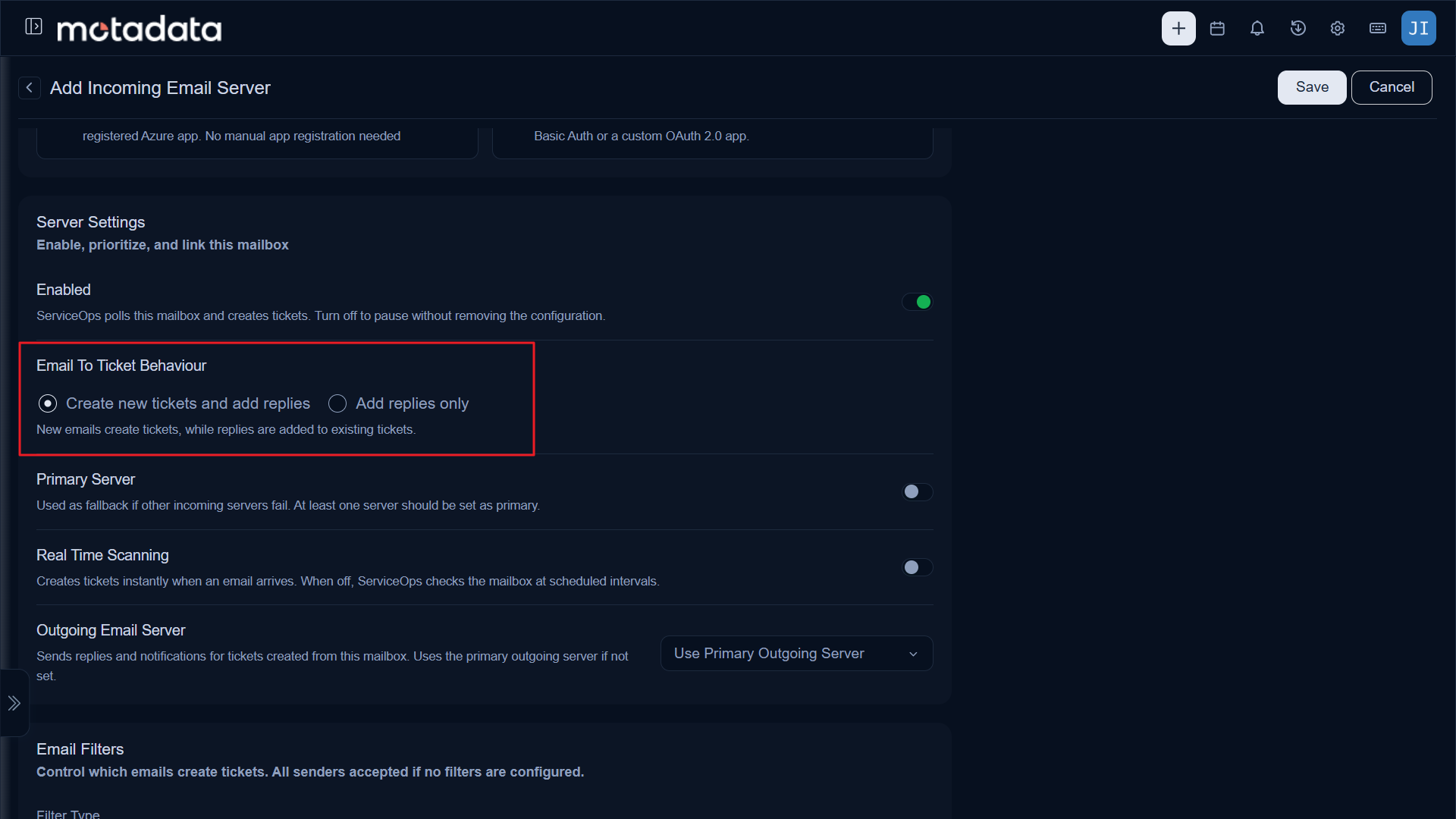Click the Save button
This screenshot has width=1456, height=819.
point(1311,87)
